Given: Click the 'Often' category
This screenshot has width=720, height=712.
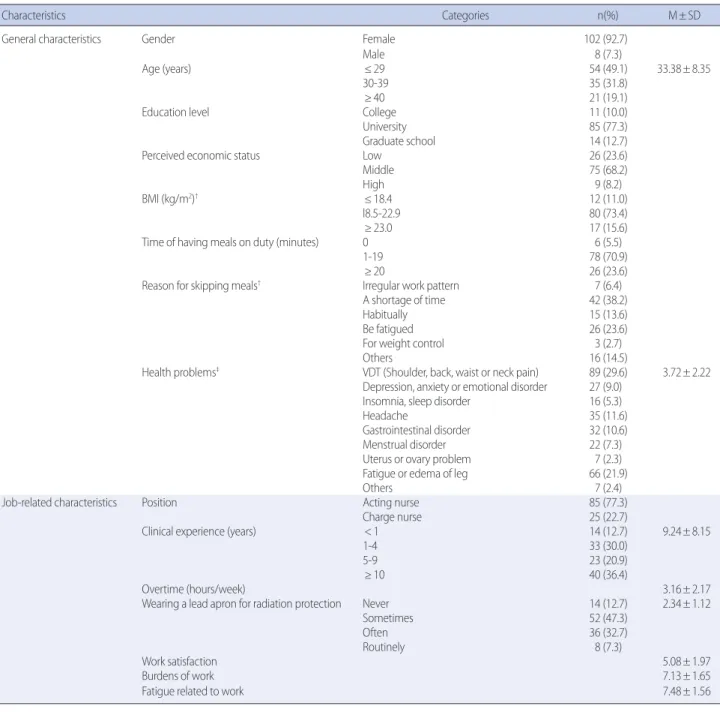Looking at the screenshot, I should click(375, 633).
